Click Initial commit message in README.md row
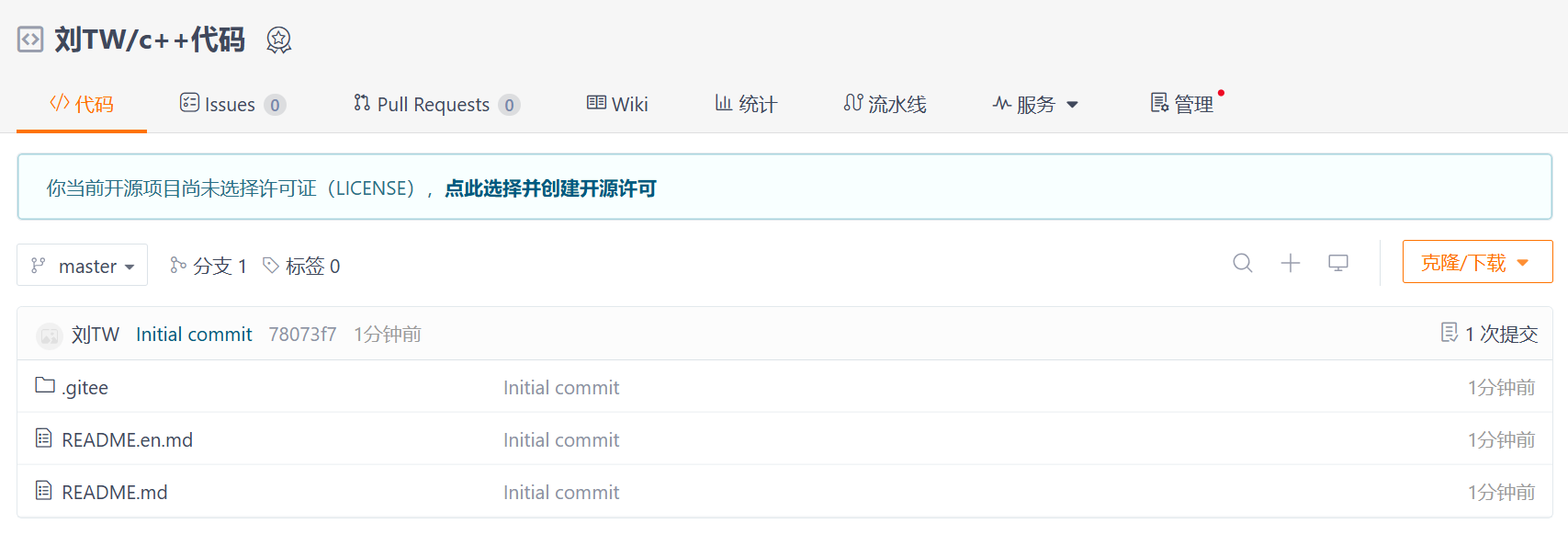Image resolution: width=1568 pixels, height=546 pixels. click(x=561, y=492)
